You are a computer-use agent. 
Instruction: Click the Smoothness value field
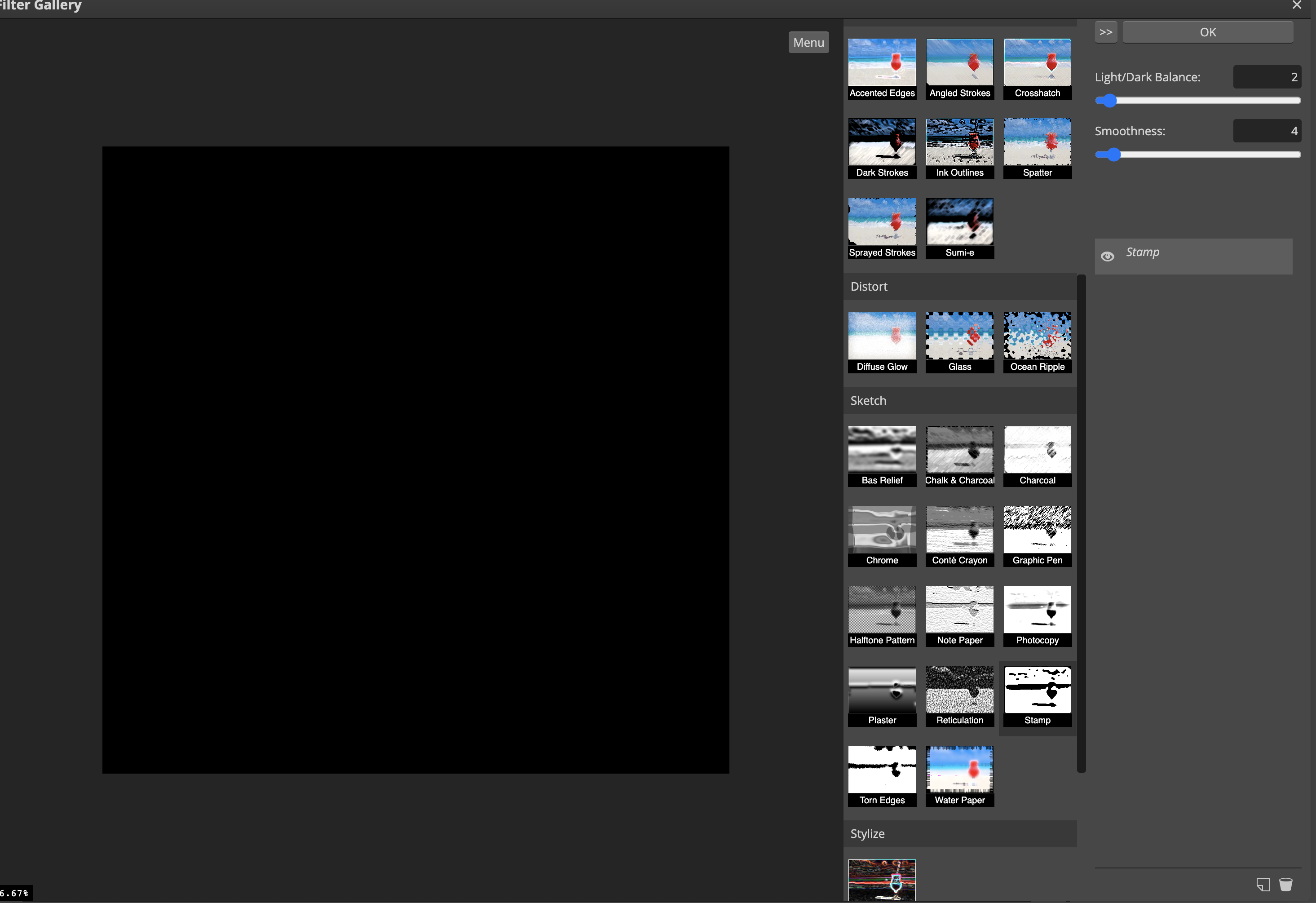(1267, 130)
